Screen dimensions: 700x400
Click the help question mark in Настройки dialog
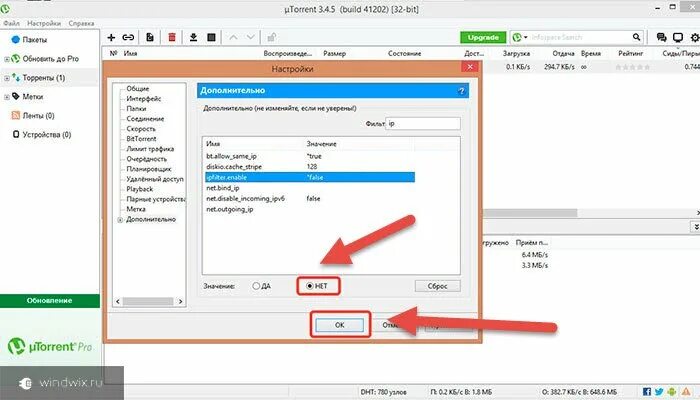pos(462,91)
